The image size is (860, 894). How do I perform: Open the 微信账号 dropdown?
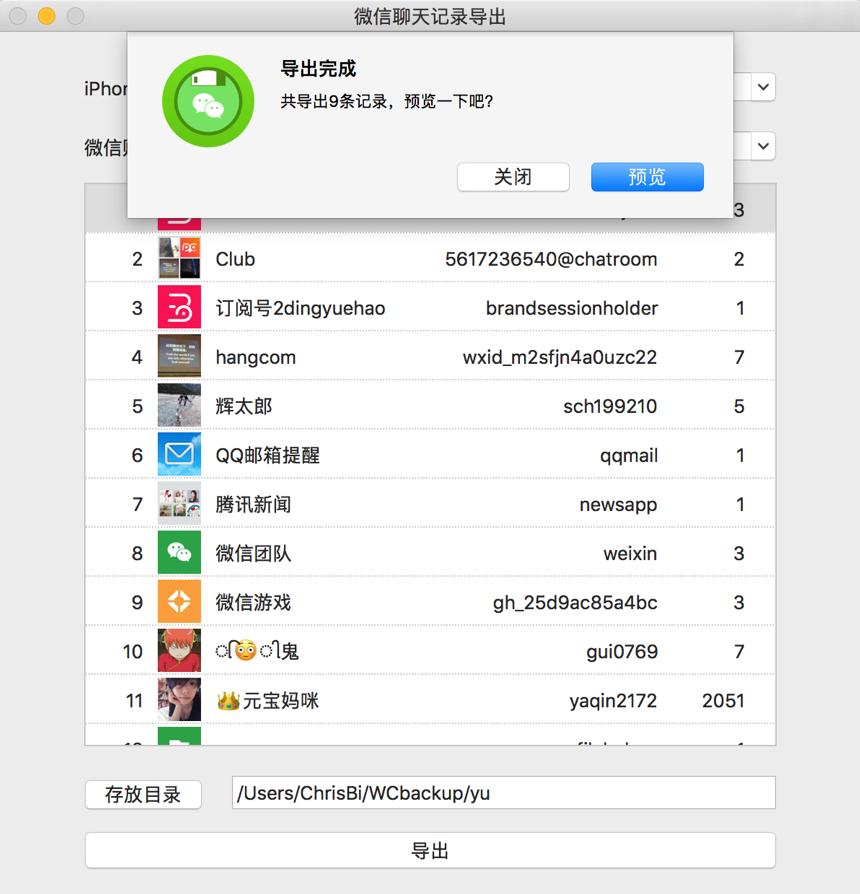[761, 146]
